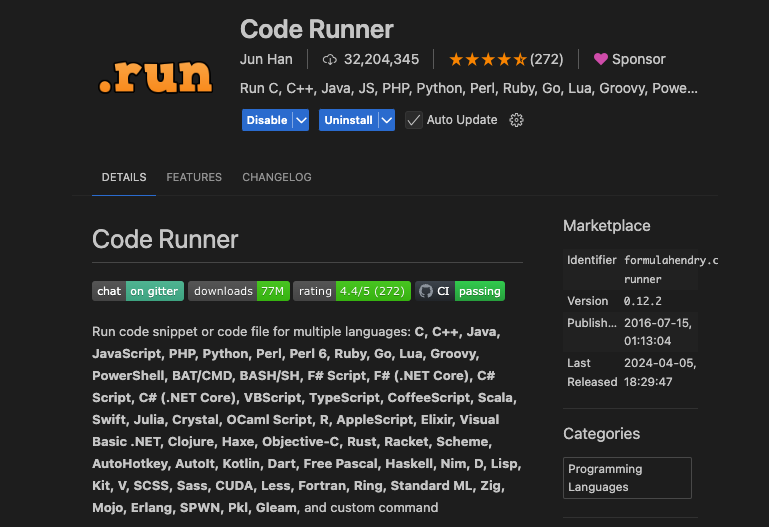Click the Code Runner readme heading
Screen dimensions: 769x527
pyautogui.click(x=165, y=239)
